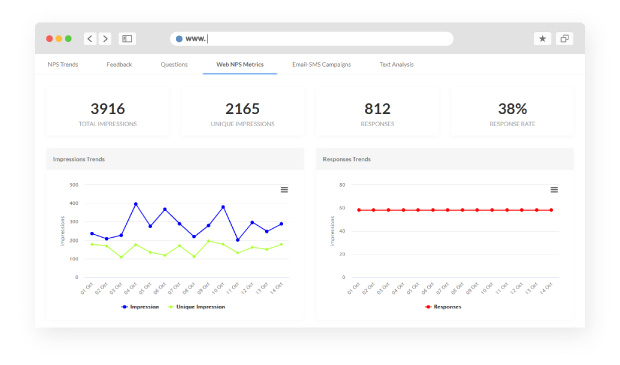Viewport: 620px width, 365px height.
Task: Click the 38% Response Rate card
Action: click(512, 112)
